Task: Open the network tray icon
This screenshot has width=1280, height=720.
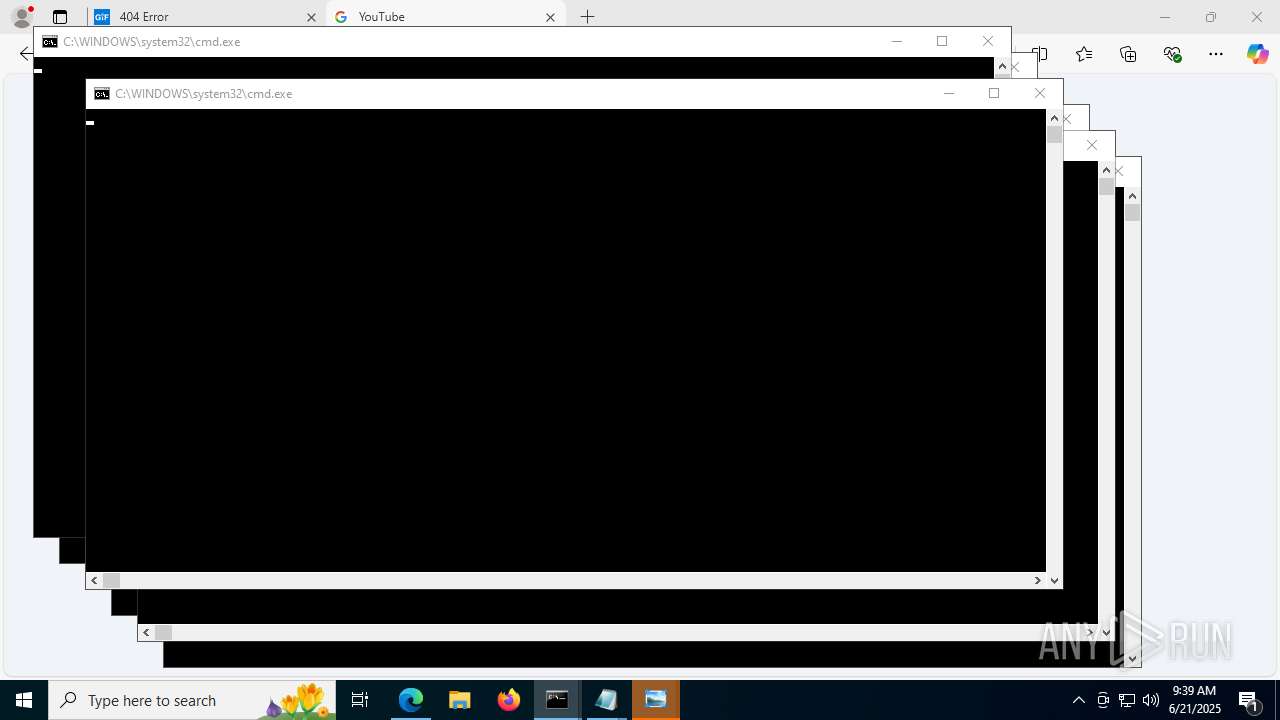Action: (1127, 700)
